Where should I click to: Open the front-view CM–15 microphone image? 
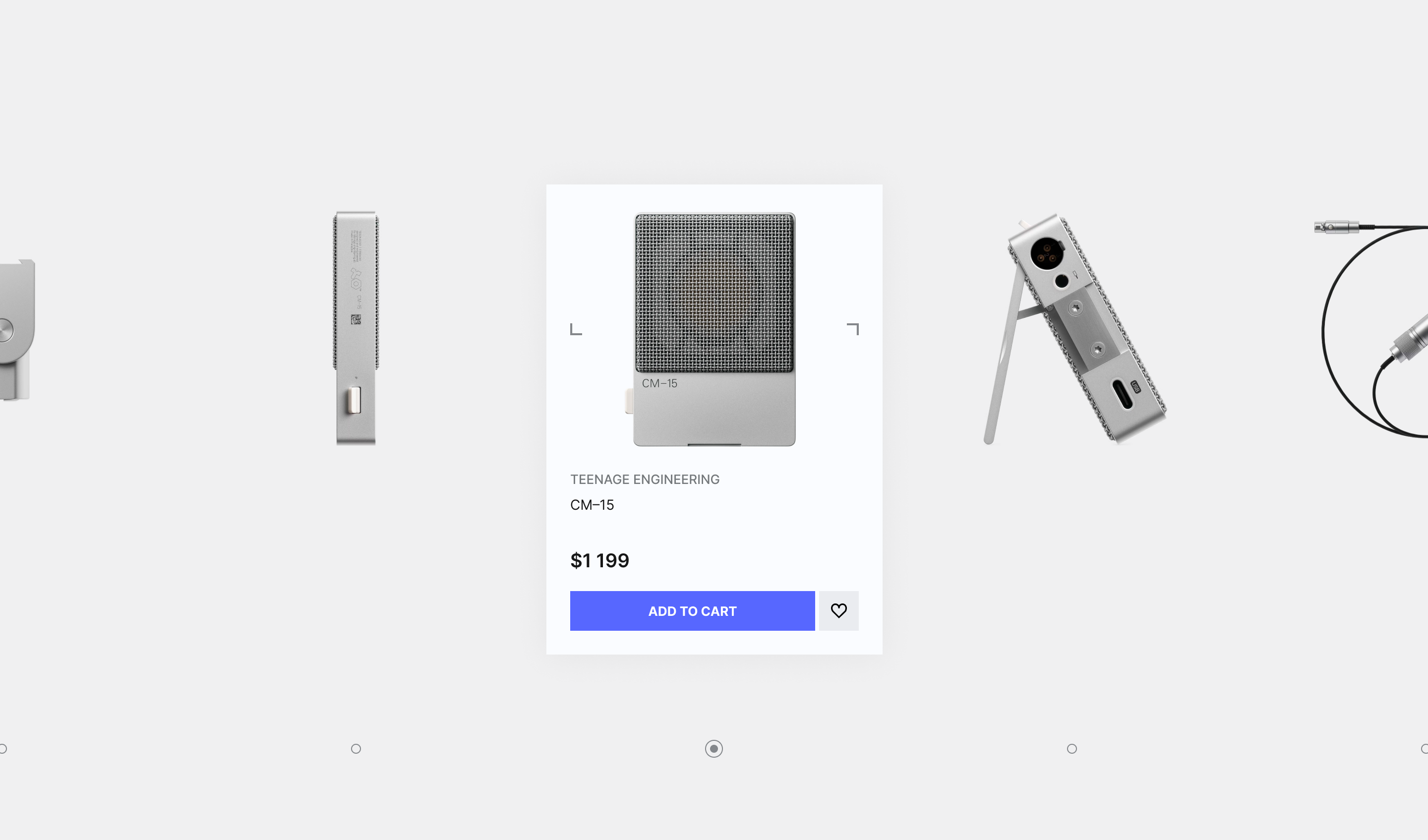[x=714, y=329]
